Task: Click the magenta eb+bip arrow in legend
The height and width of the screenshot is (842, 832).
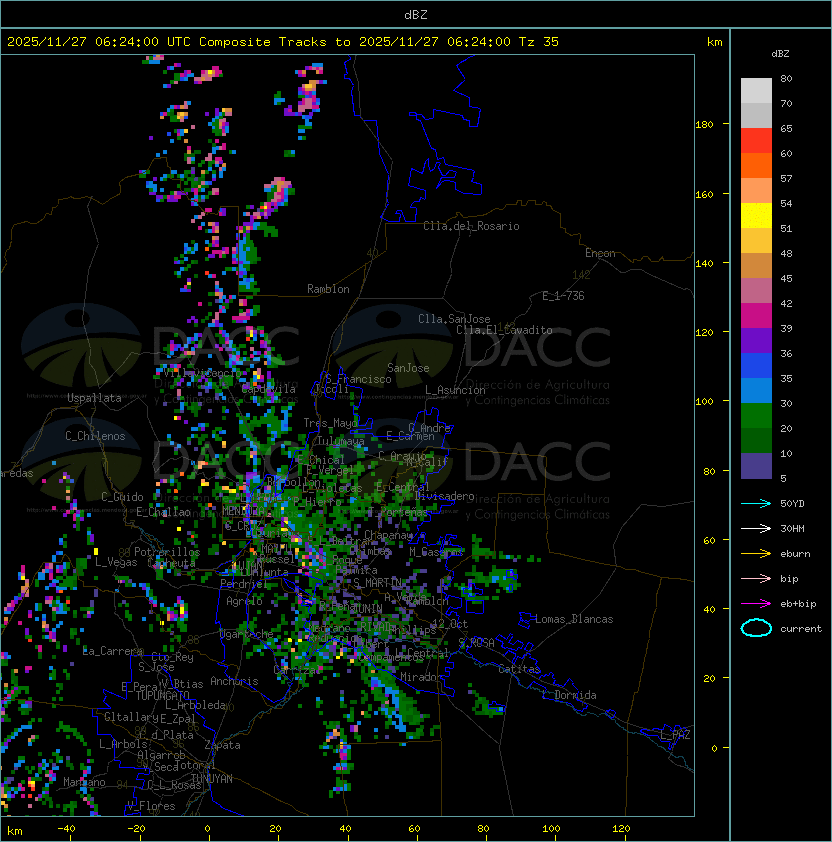Action: pyautogui.click(x=756, y=604)
